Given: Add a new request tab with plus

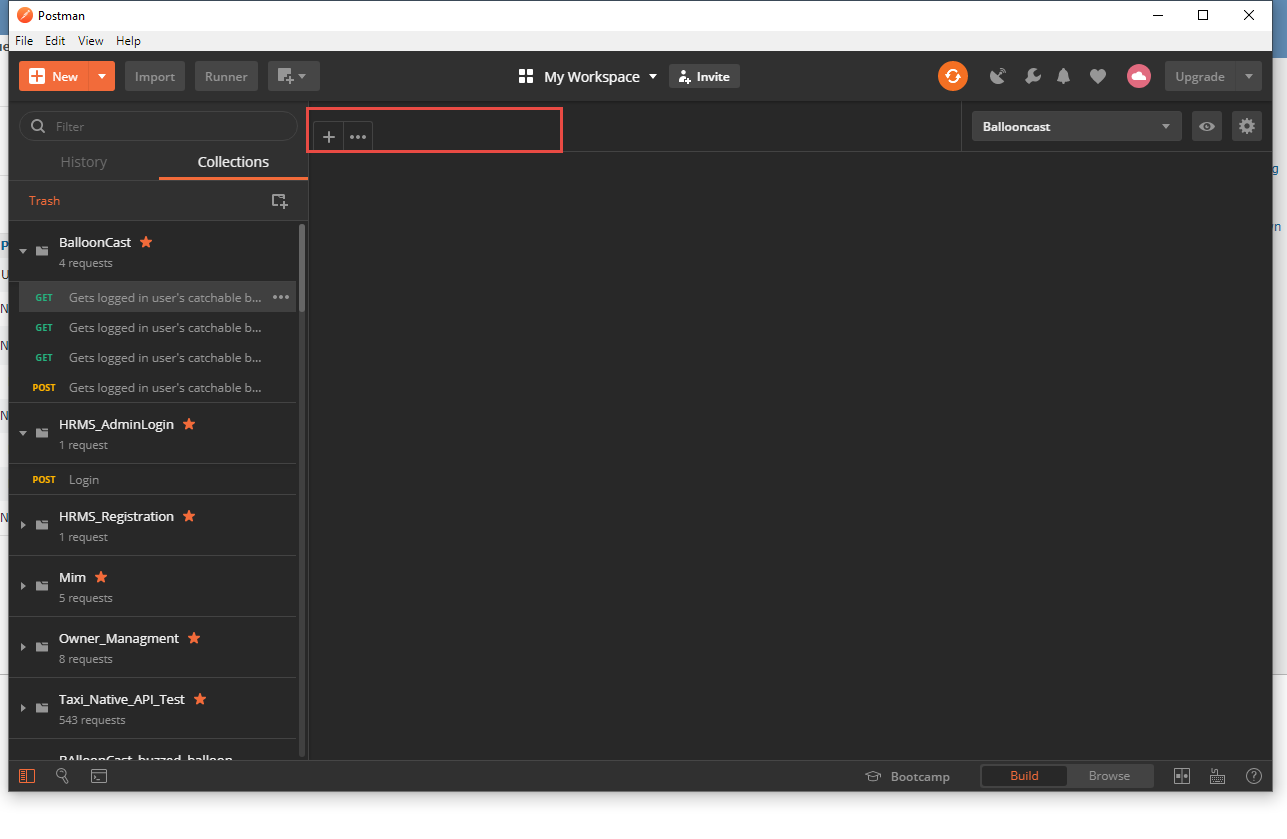Looking at the screenshot, I should pos(329,137).
